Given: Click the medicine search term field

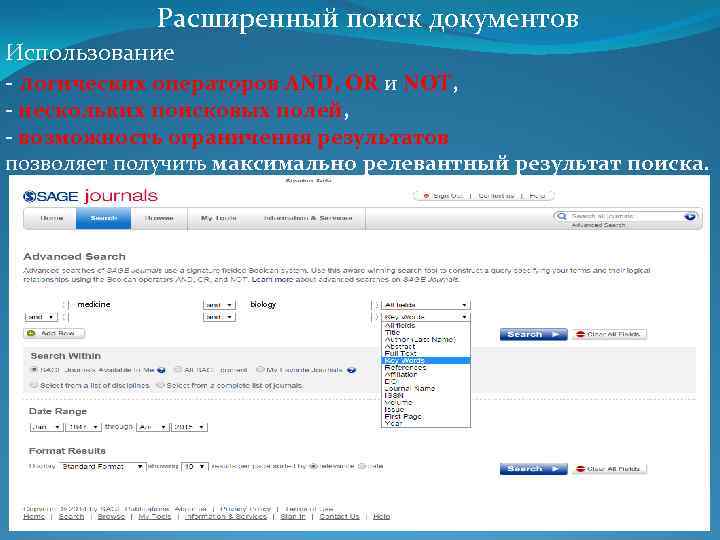Looking at the screenshot, I should tap(133, 305).
